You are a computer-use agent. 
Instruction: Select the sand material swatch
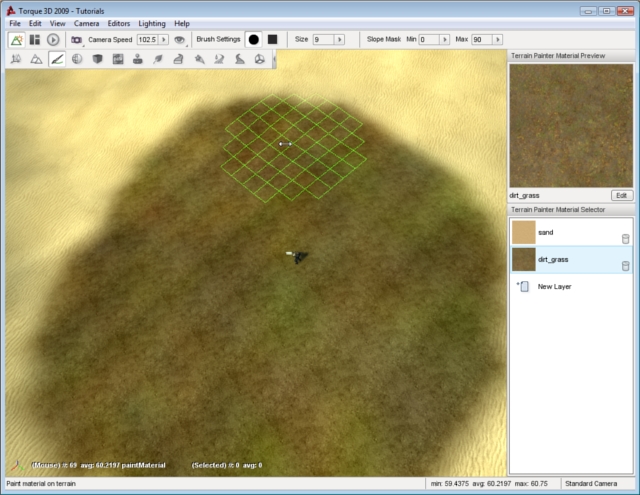tap(524, 232)
